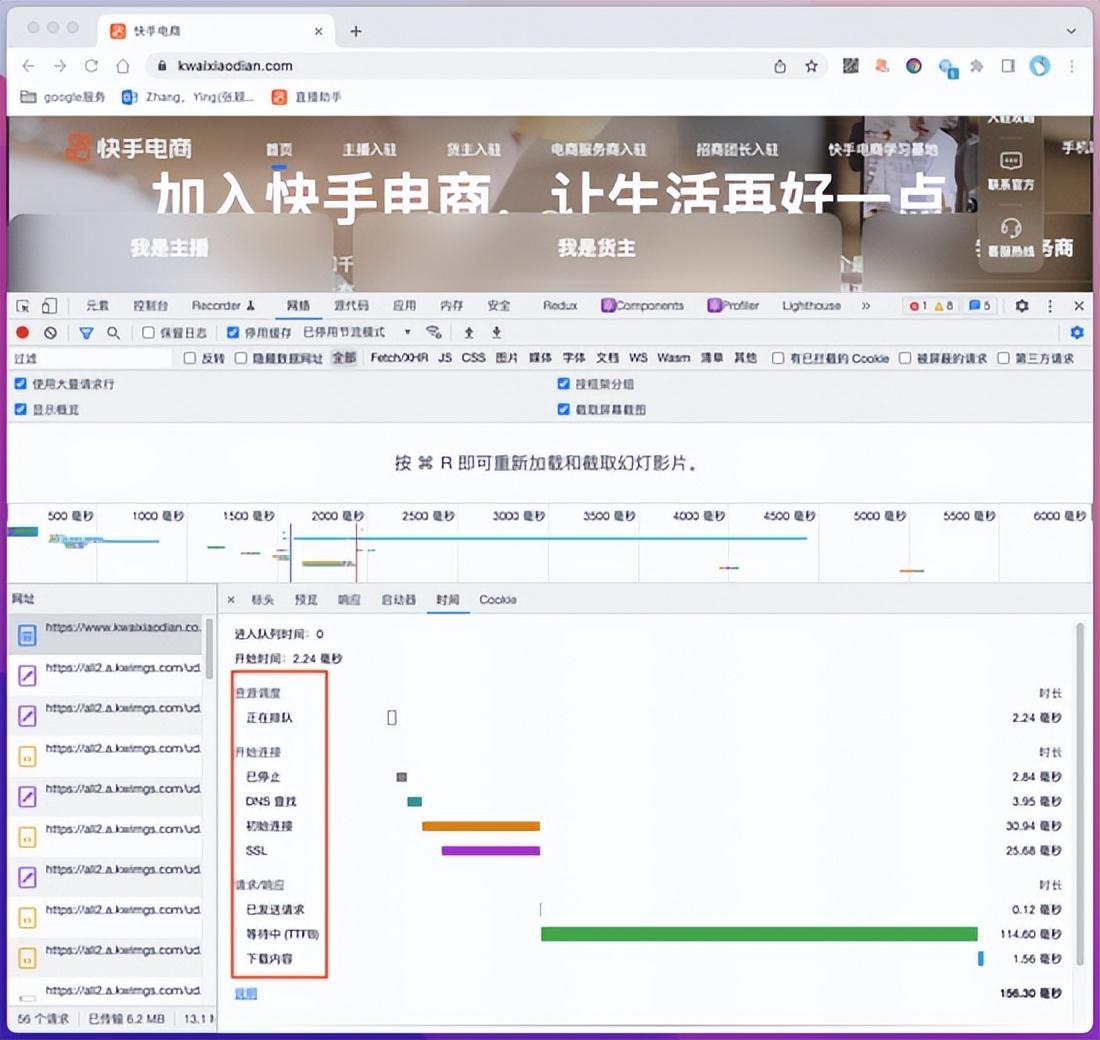
Task: Export HAR file with download arrow
Action: pyautogui.click(x=496, y=333)
